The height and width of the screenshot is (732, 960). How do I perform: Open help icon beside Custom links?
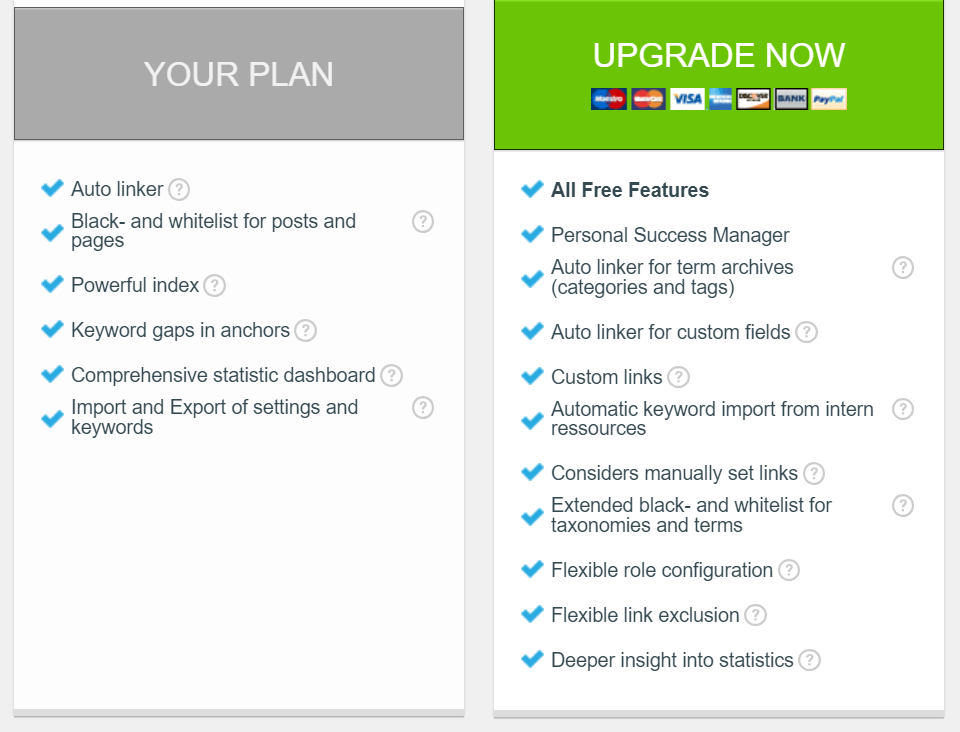click(678, 377)
